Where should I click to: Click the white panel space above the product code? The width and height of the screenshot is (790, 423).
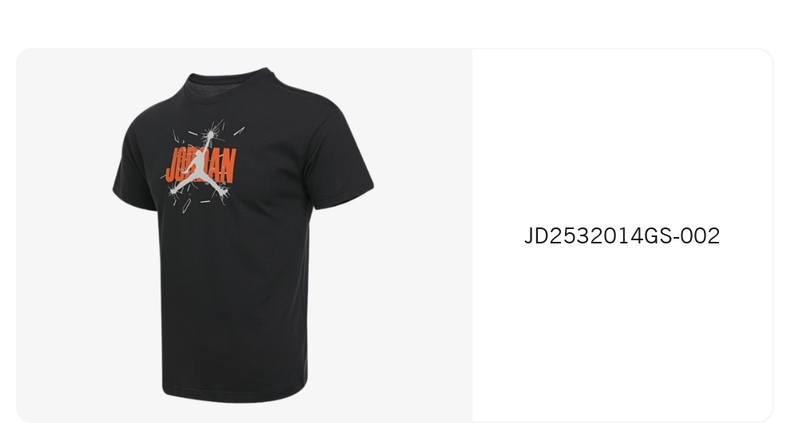(622, 136)
